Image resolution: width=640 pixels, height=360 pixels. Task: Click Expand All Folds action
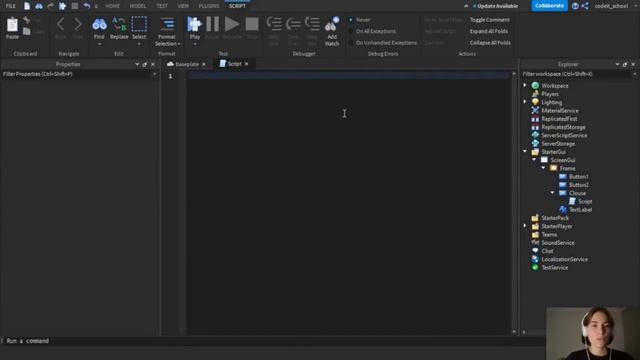pyautogui.click(x=489, y=31)
